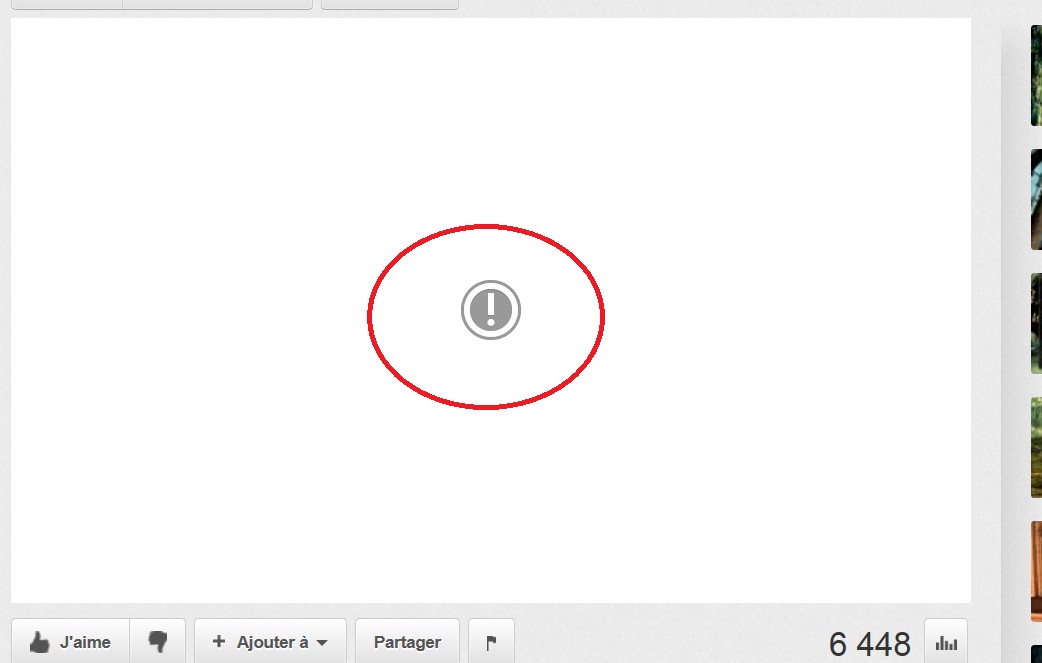Click the leftmost cut-off button above the player
This screenshot has width=1042, height=663.
66,4
